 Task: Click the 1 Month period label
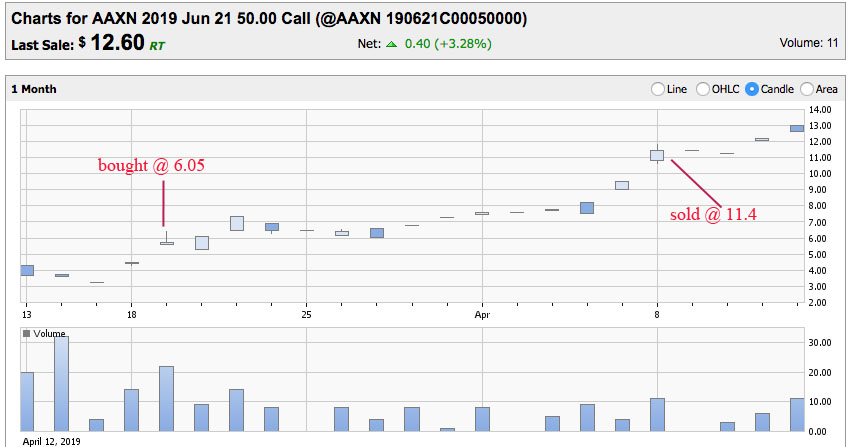point(34,89)
